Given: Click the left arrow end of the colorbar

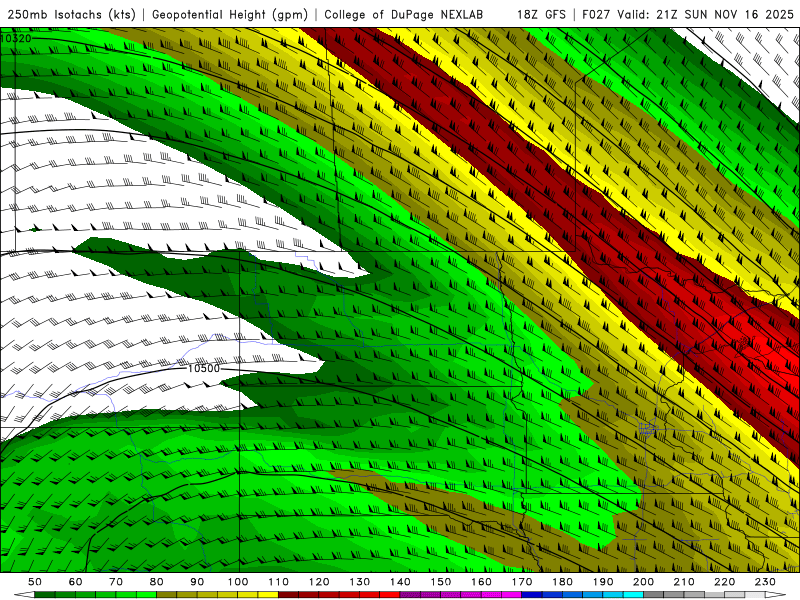Looking at the screenshot, I should point(24,595).
